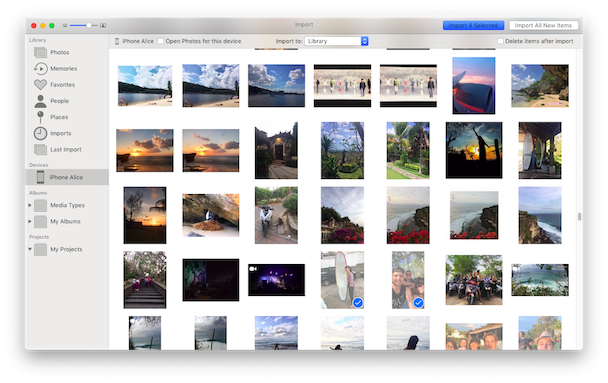
Task: Select the Places pin icon
Action: click(40, 117)
